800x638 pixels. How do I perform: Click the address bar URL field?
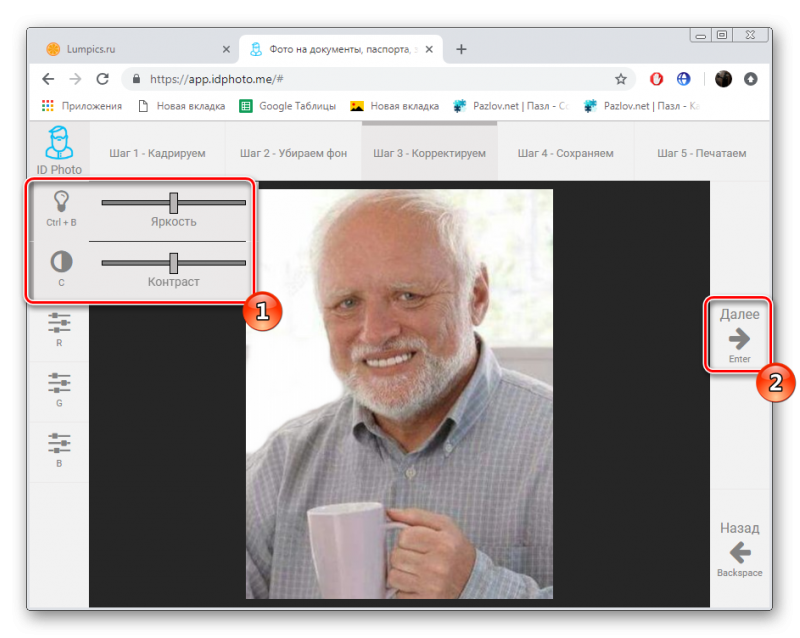[x=378, y=79]
